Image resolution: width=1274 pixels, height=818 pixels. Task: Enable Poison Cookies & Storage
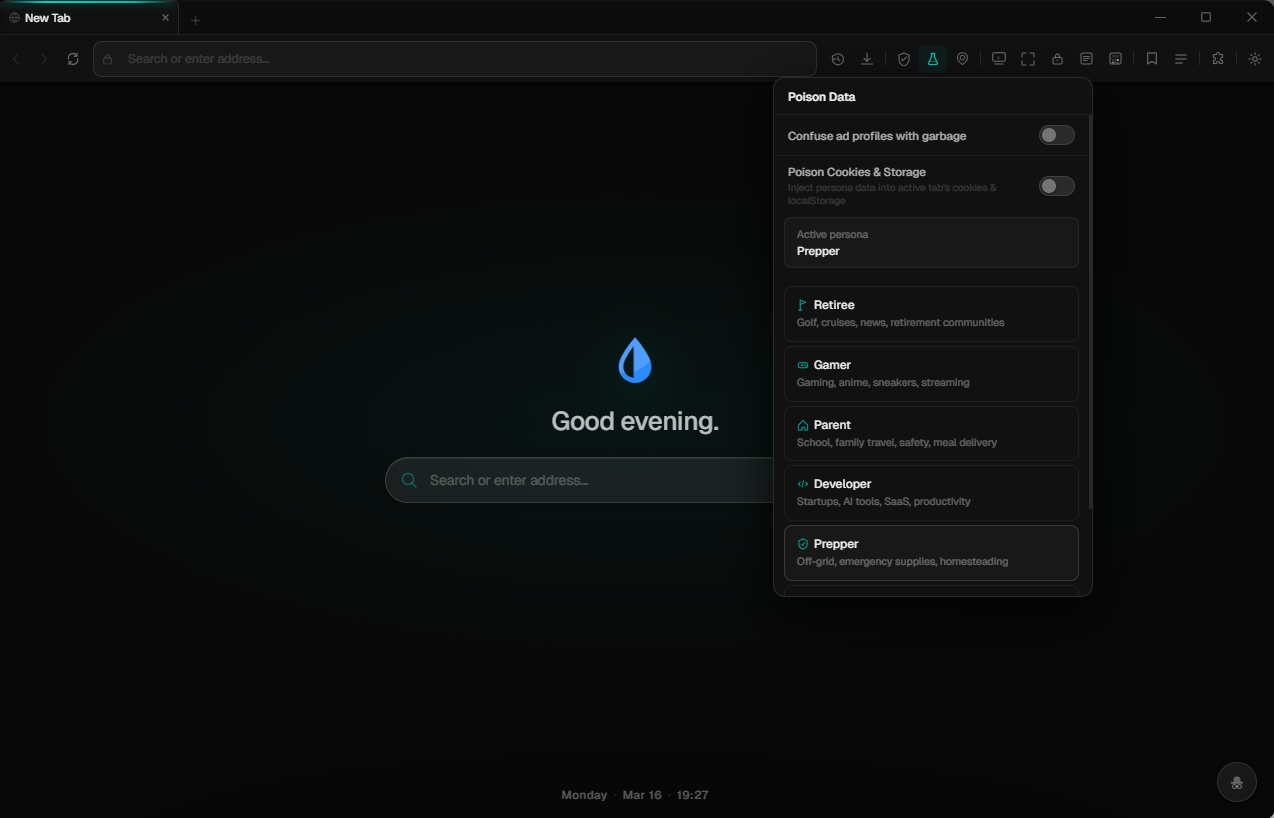point(1056,185)
